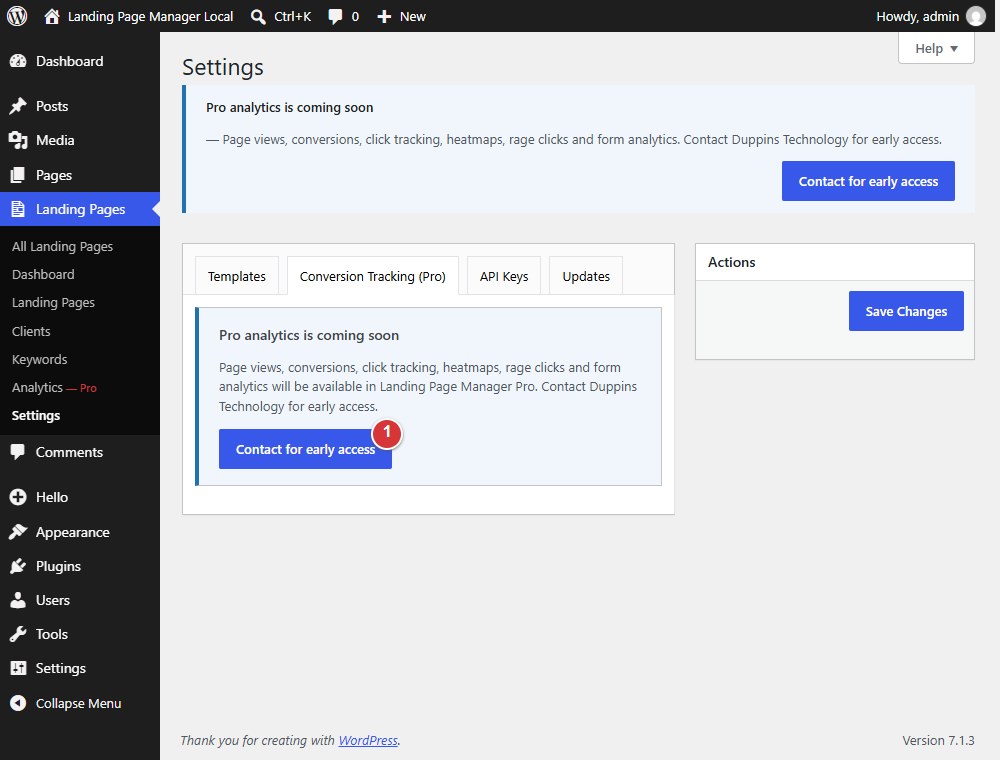Open the Keywords submenu item
Screen dimensions: 1000x760
[x=40, y=359]
